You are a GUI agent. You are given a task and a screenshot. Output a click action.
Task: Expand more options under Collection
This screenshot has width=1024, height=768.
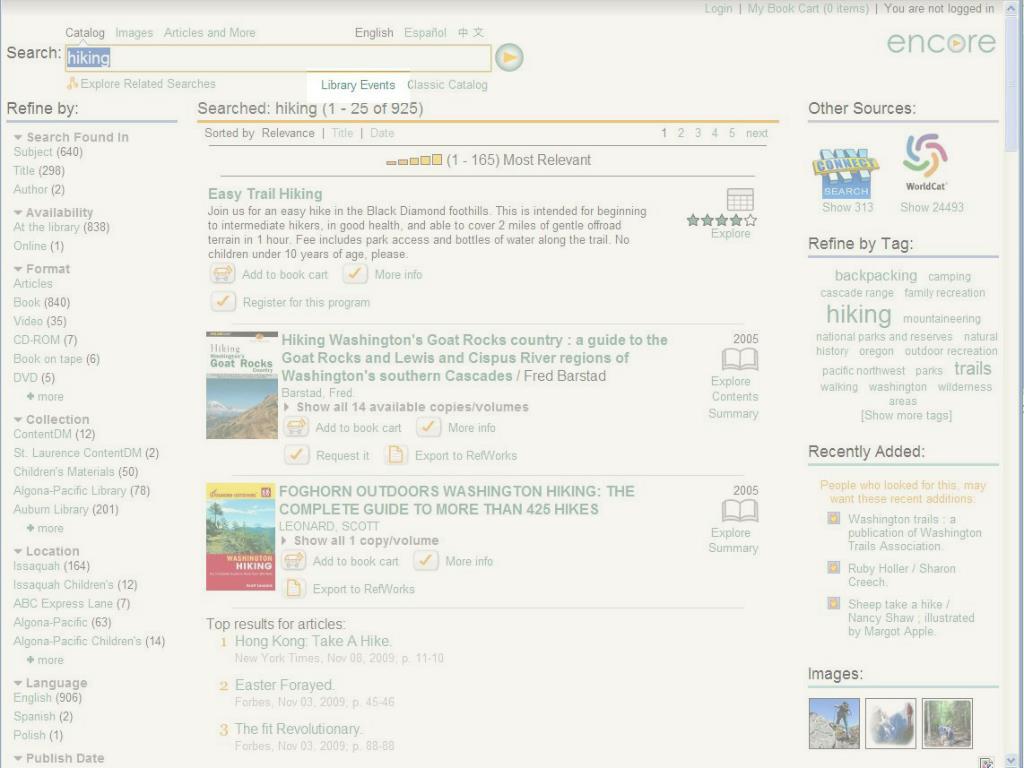45,528
